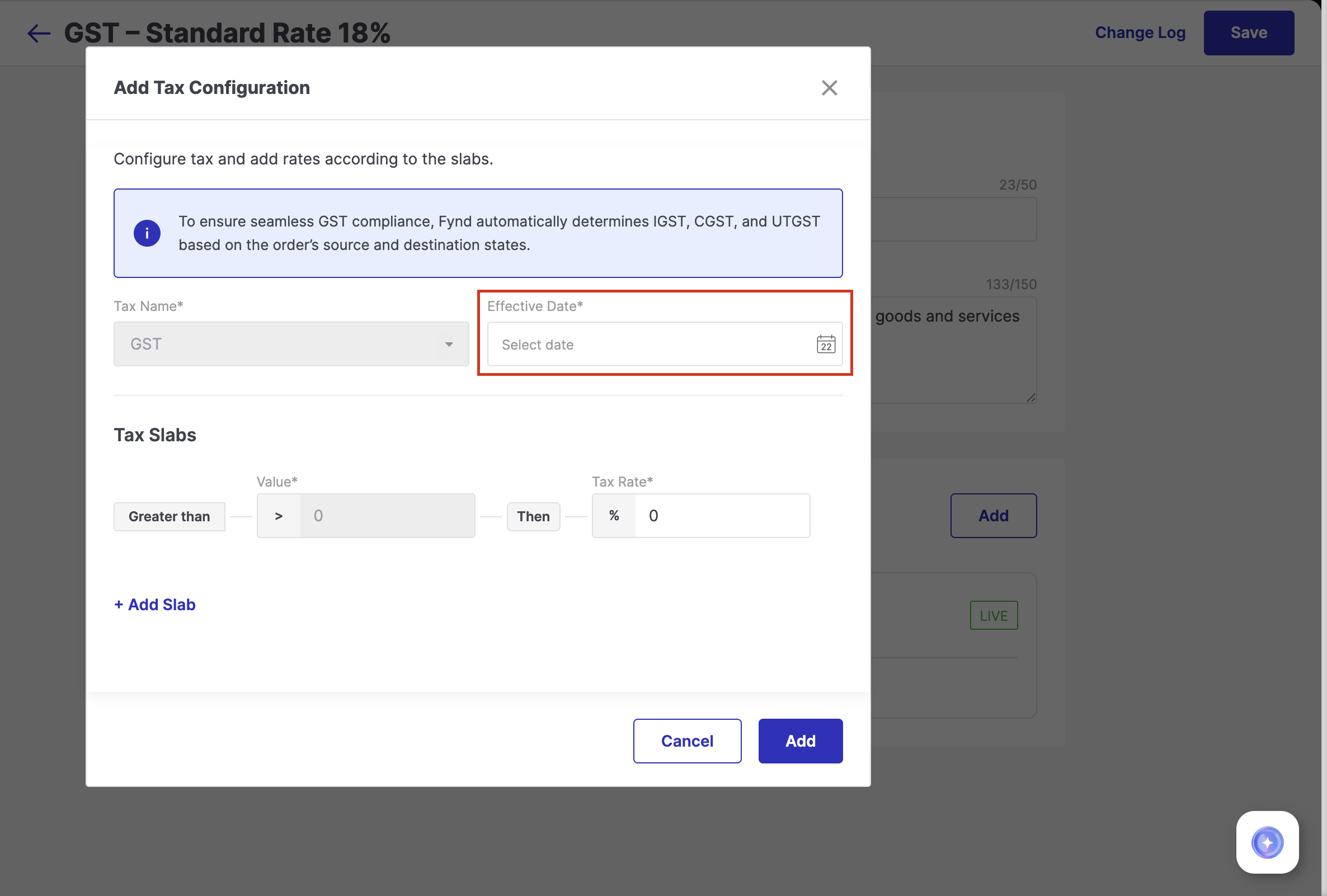Click the disabled Value input field
Screen dimensions: 1327x896
pyautogui.click(x=387, y=515)
